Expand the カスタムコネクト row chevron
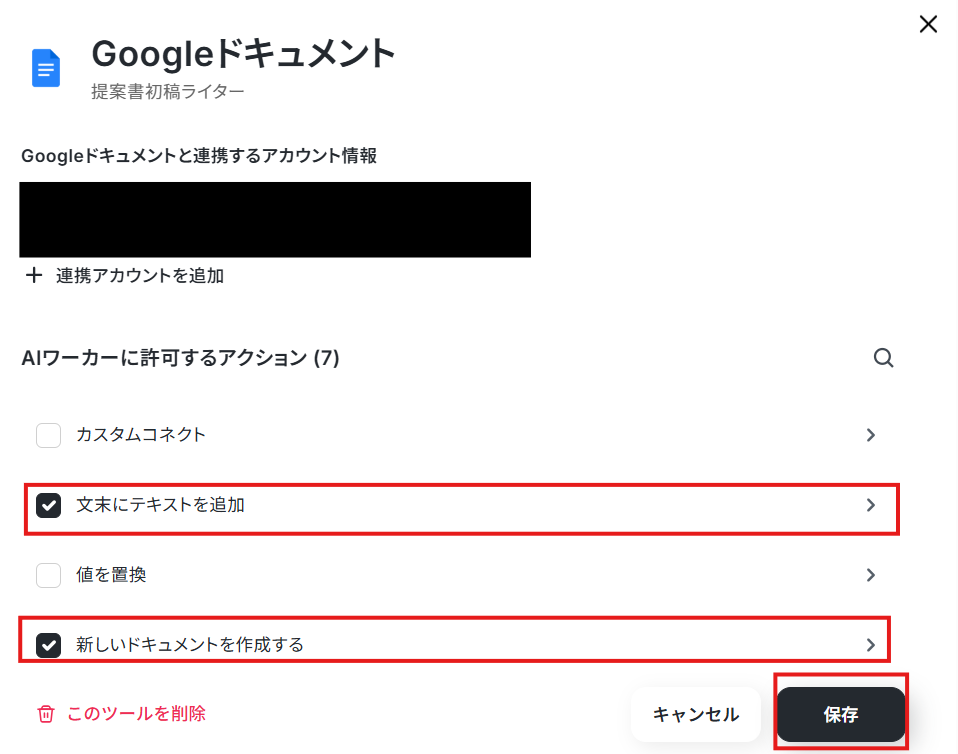Screen dimensions: 958x754 click(x=871, y=435)
